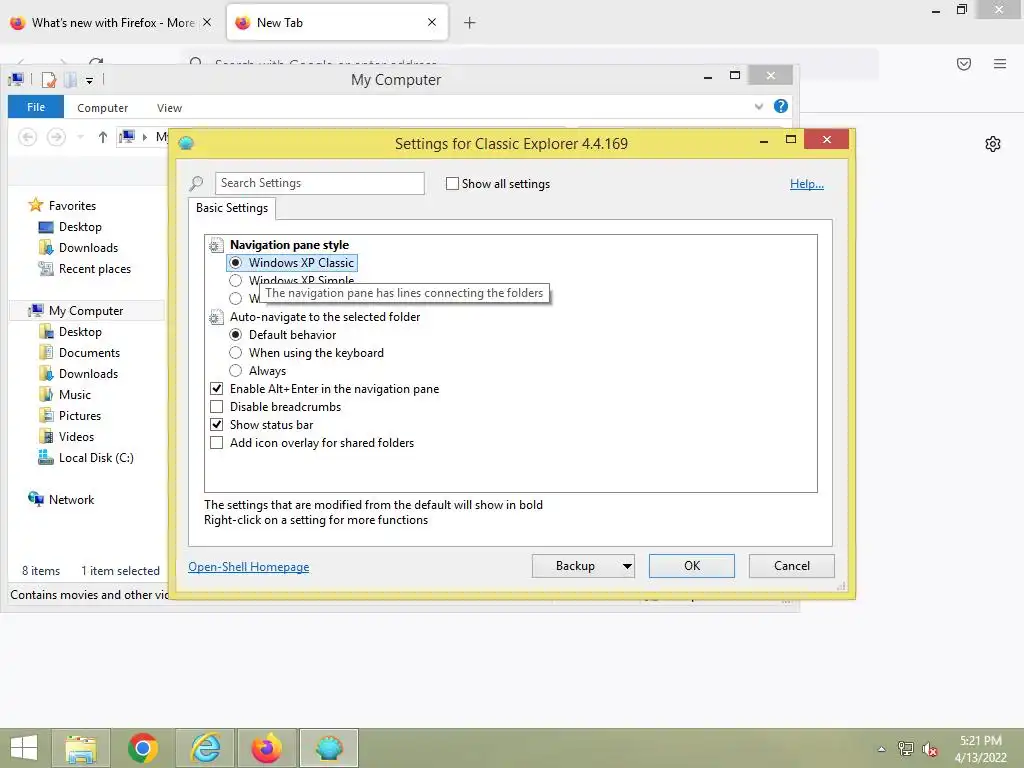Screen dimensions: 1024x768
Task: Click the network icon in system tray
Action: [905, 749]
